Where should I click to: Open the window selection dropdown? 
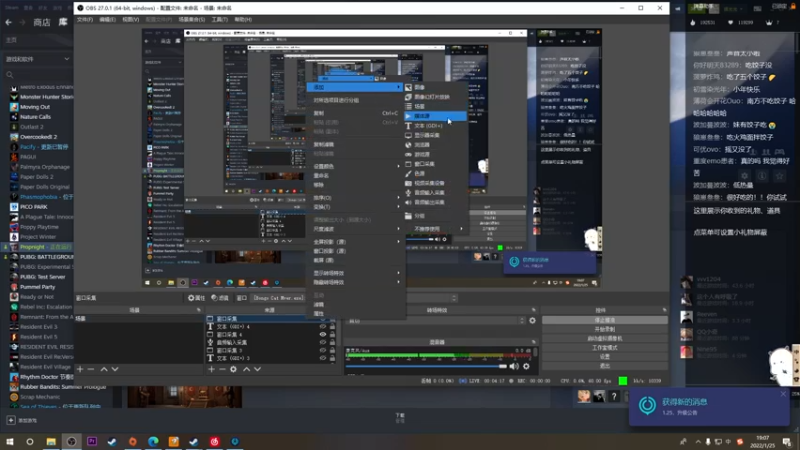pyautogui.click(x=354, y=298)
